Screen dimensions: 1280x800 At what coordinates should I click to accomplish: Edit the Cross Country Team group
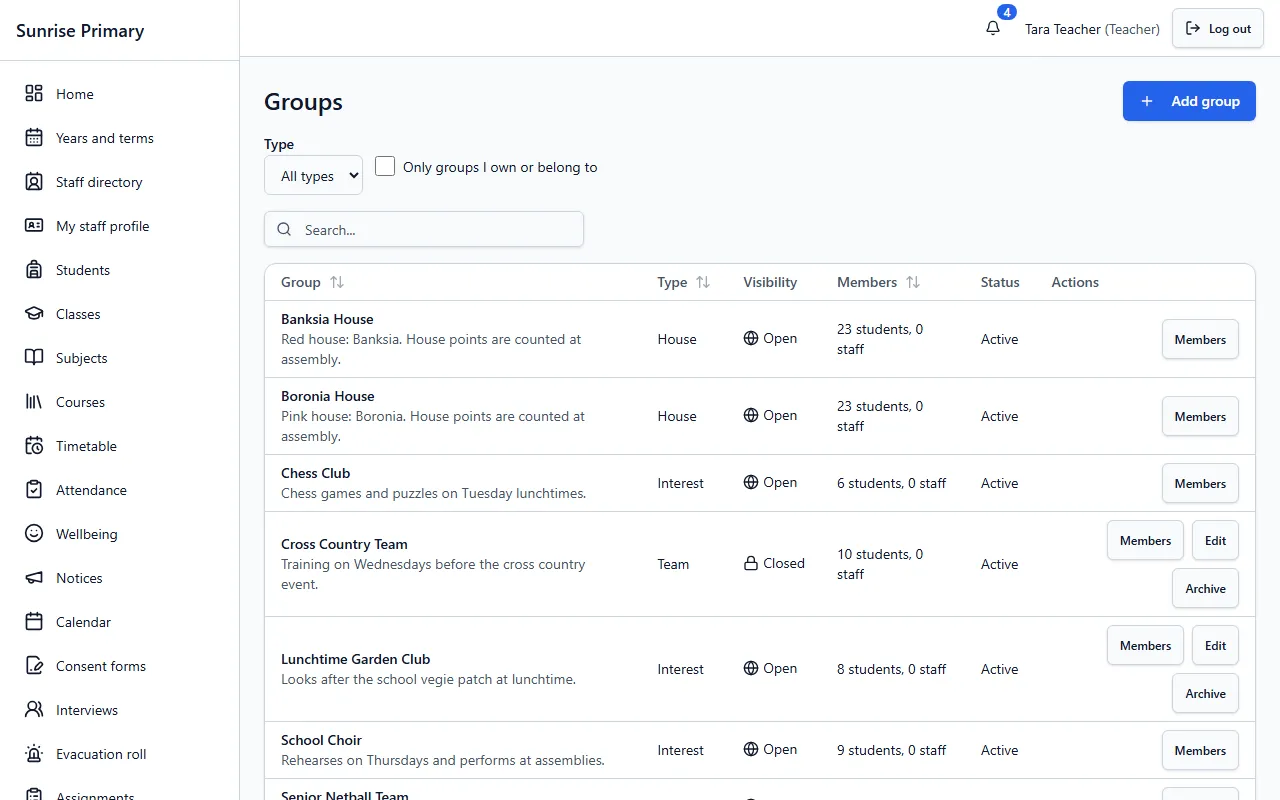coord(1215,540)
